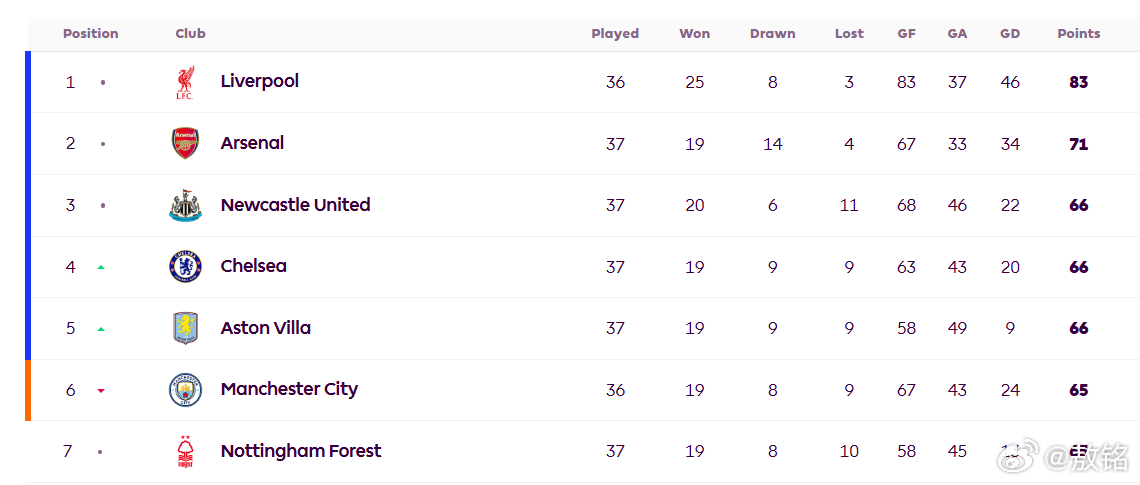Open the Nottingham Forest club link
The width and height of the screenshot is (1140, 485).
[300, 451]
